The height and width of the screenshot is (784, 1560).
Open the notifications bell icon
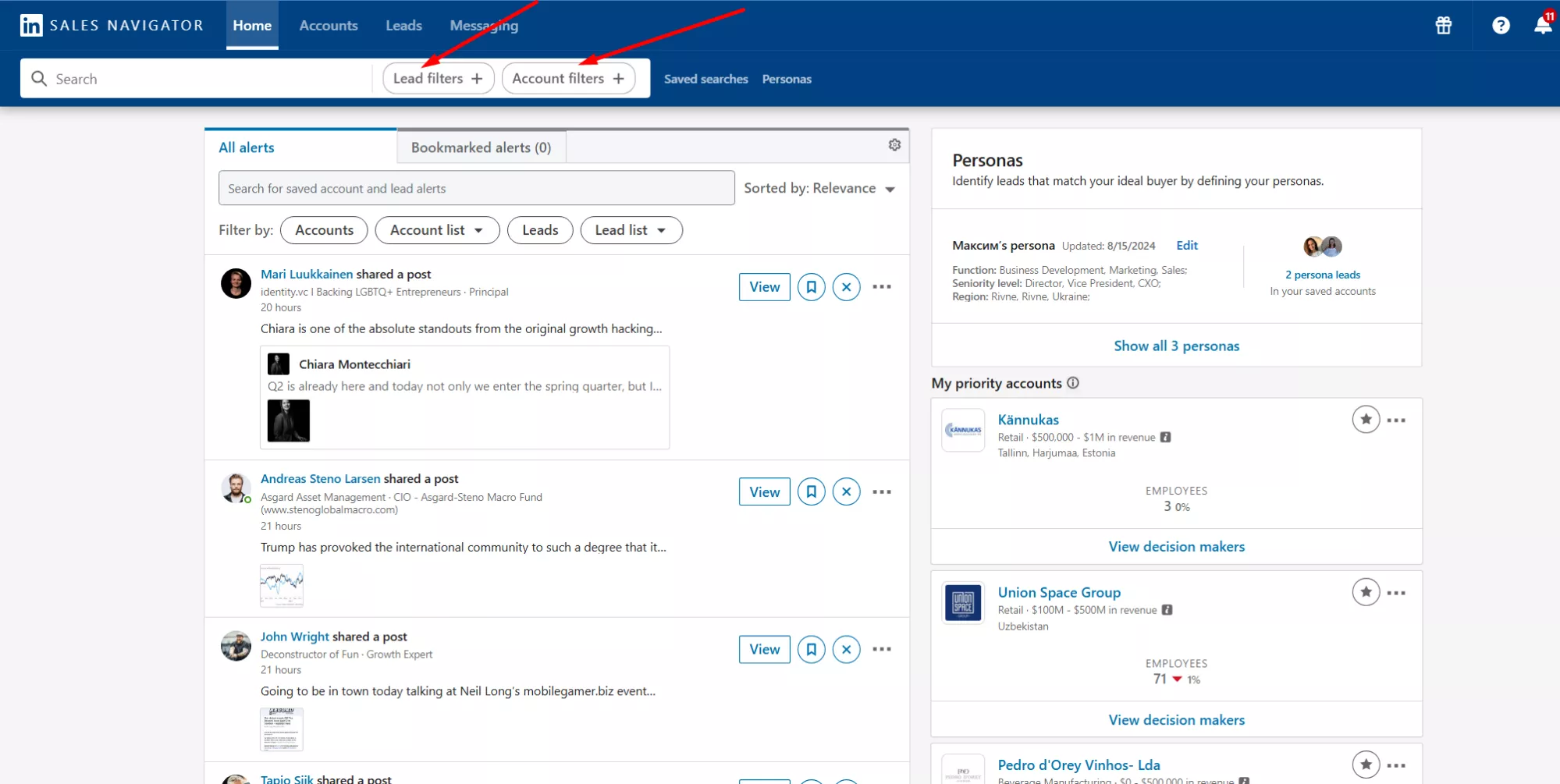pos(1543,25)
